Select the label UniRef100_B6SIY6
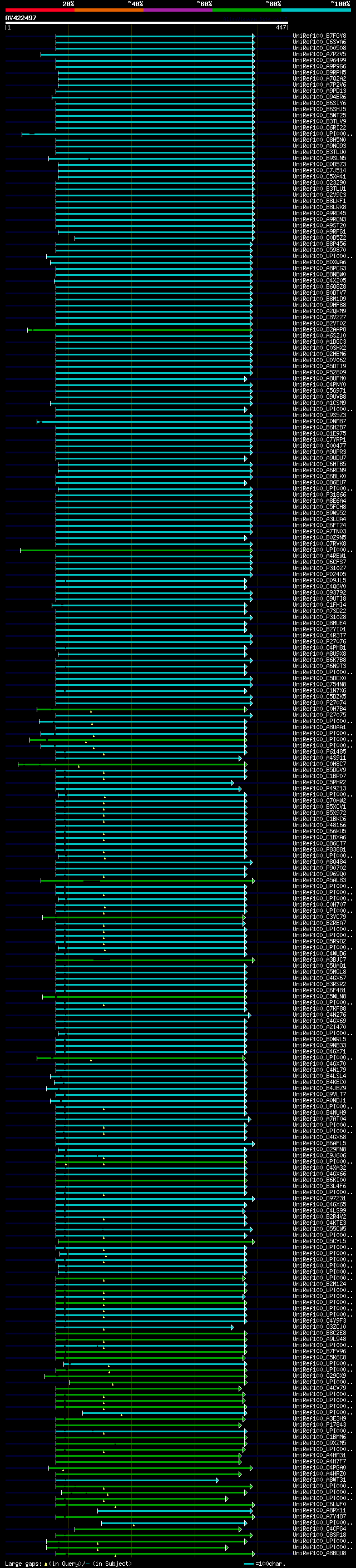The image size is (356, 1568). (319, 103)
